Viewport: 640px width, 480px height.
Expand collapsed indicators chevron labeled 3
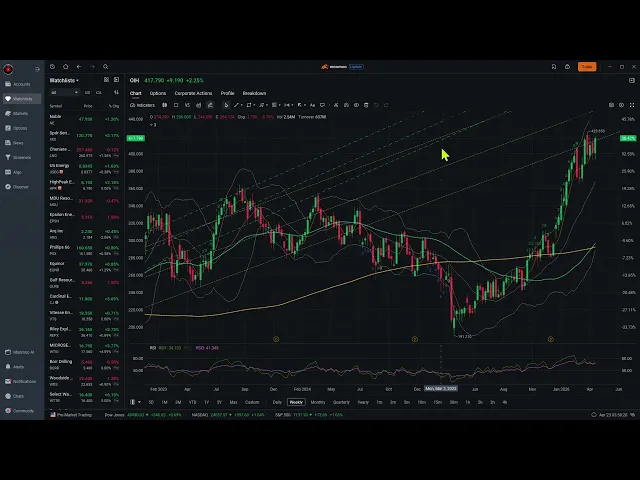[153, 124]
